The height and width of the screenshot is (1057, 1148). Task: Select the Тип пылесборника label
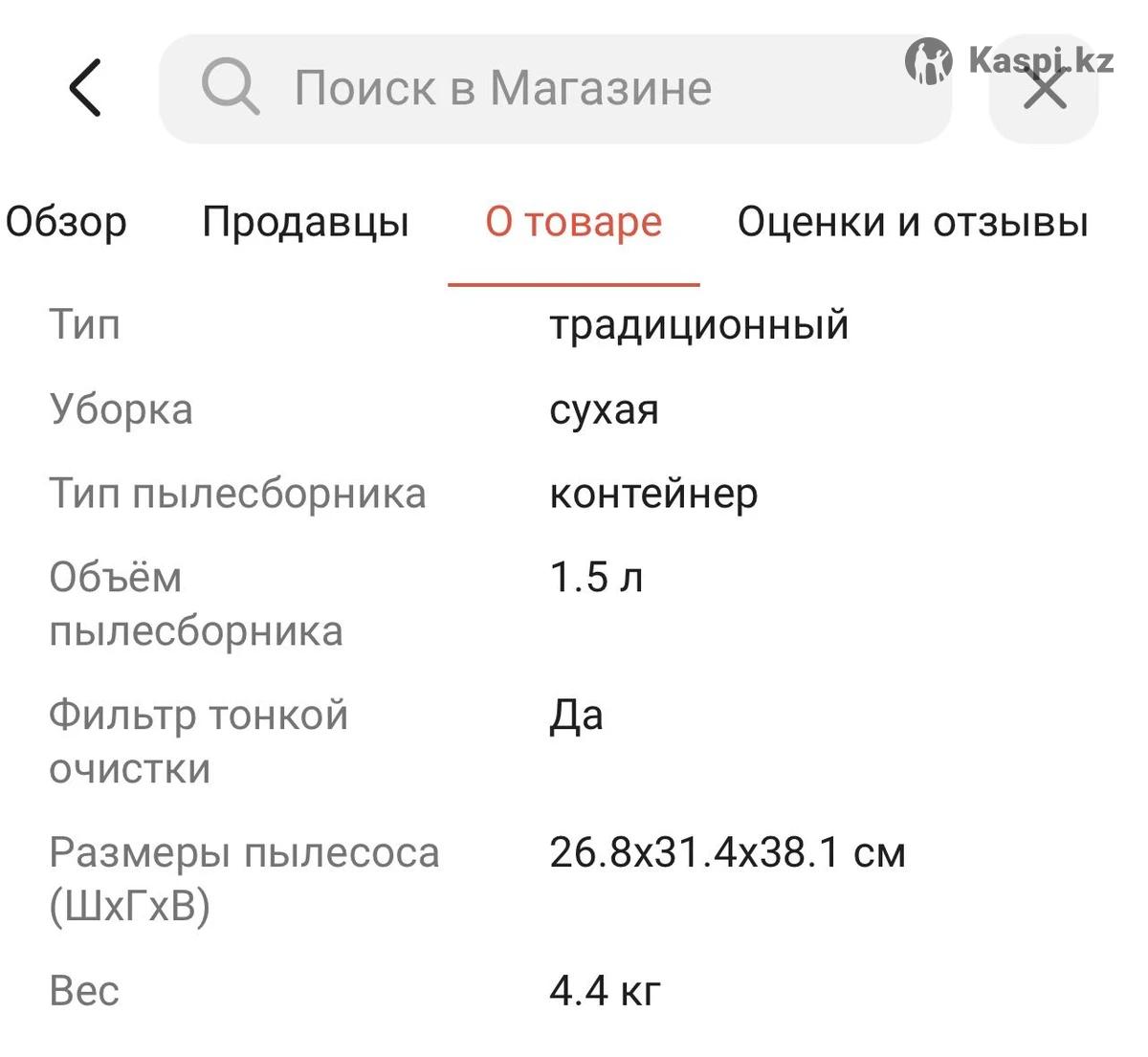click(x=237, y=494)
